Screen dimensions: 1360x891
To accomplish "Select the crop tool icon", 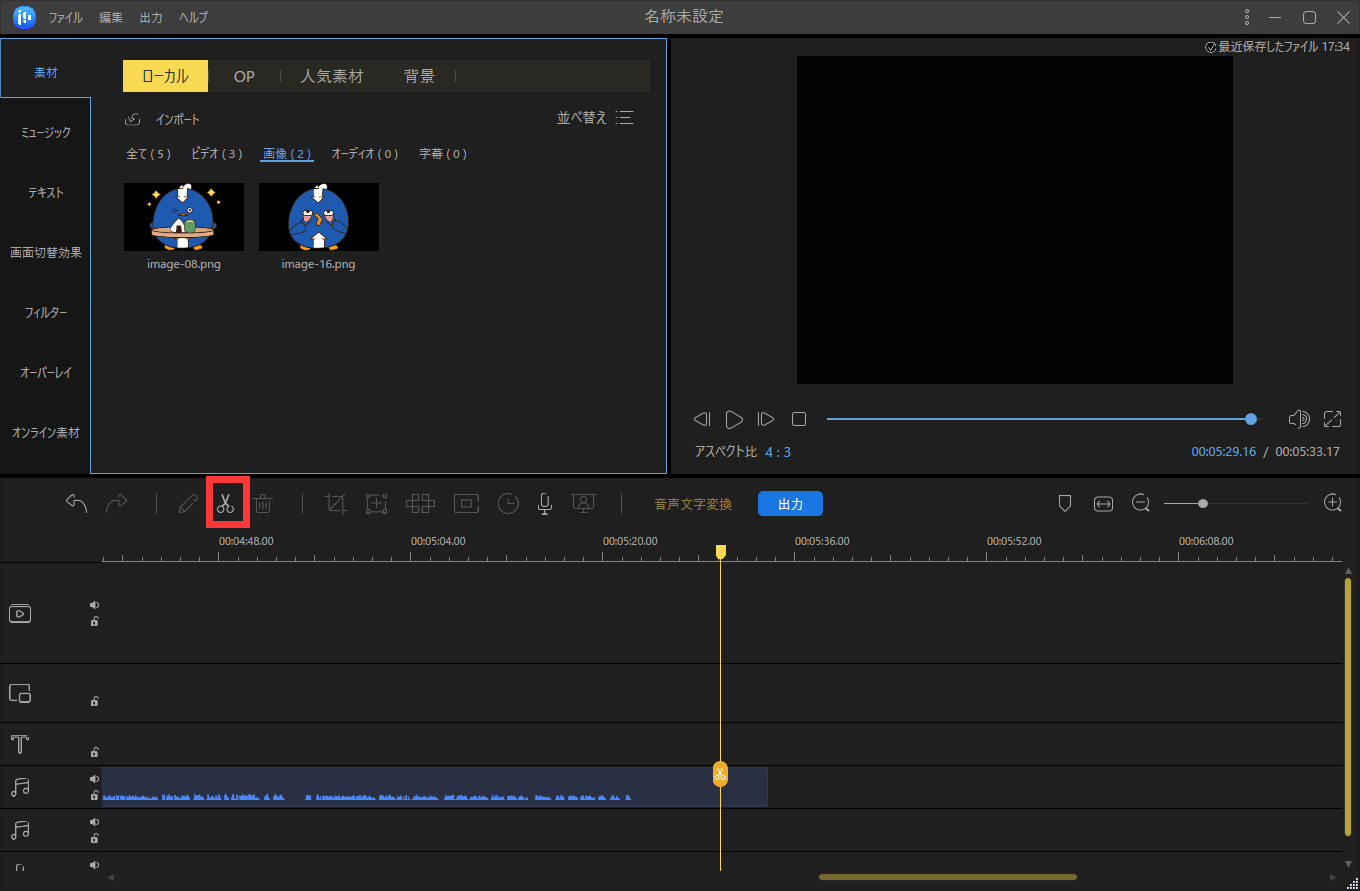I will pos(336,504).
